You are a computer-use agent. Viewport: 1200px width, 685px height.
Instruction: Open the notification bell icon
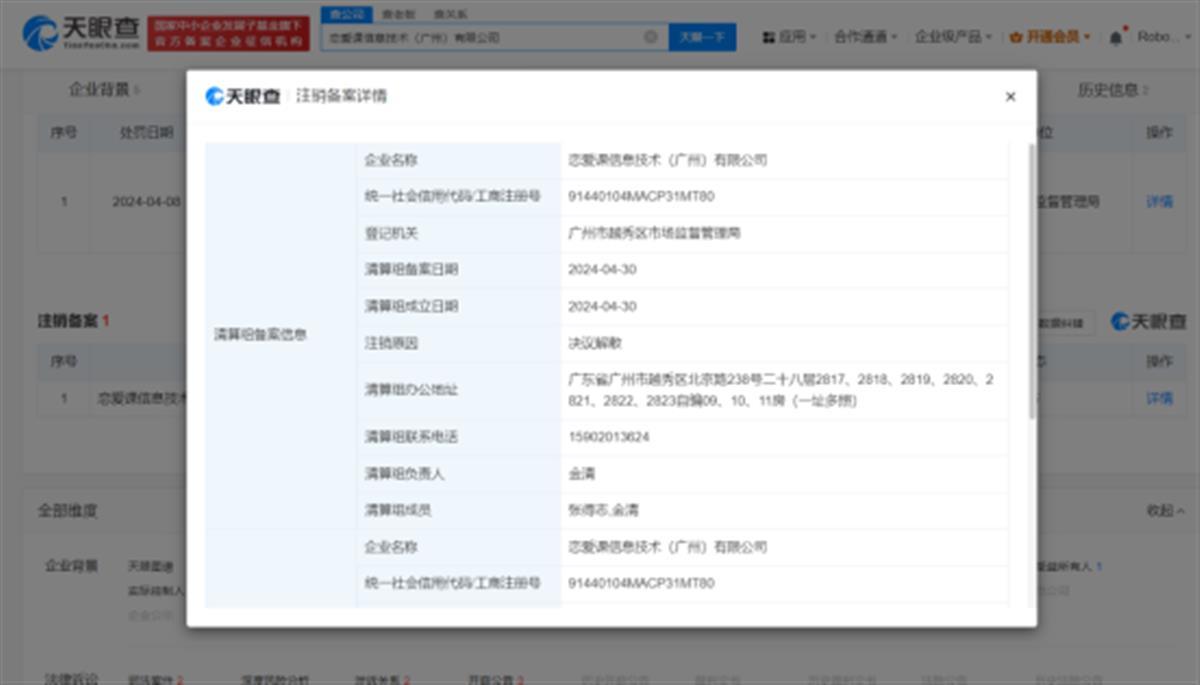click(x=1116, y=37)
